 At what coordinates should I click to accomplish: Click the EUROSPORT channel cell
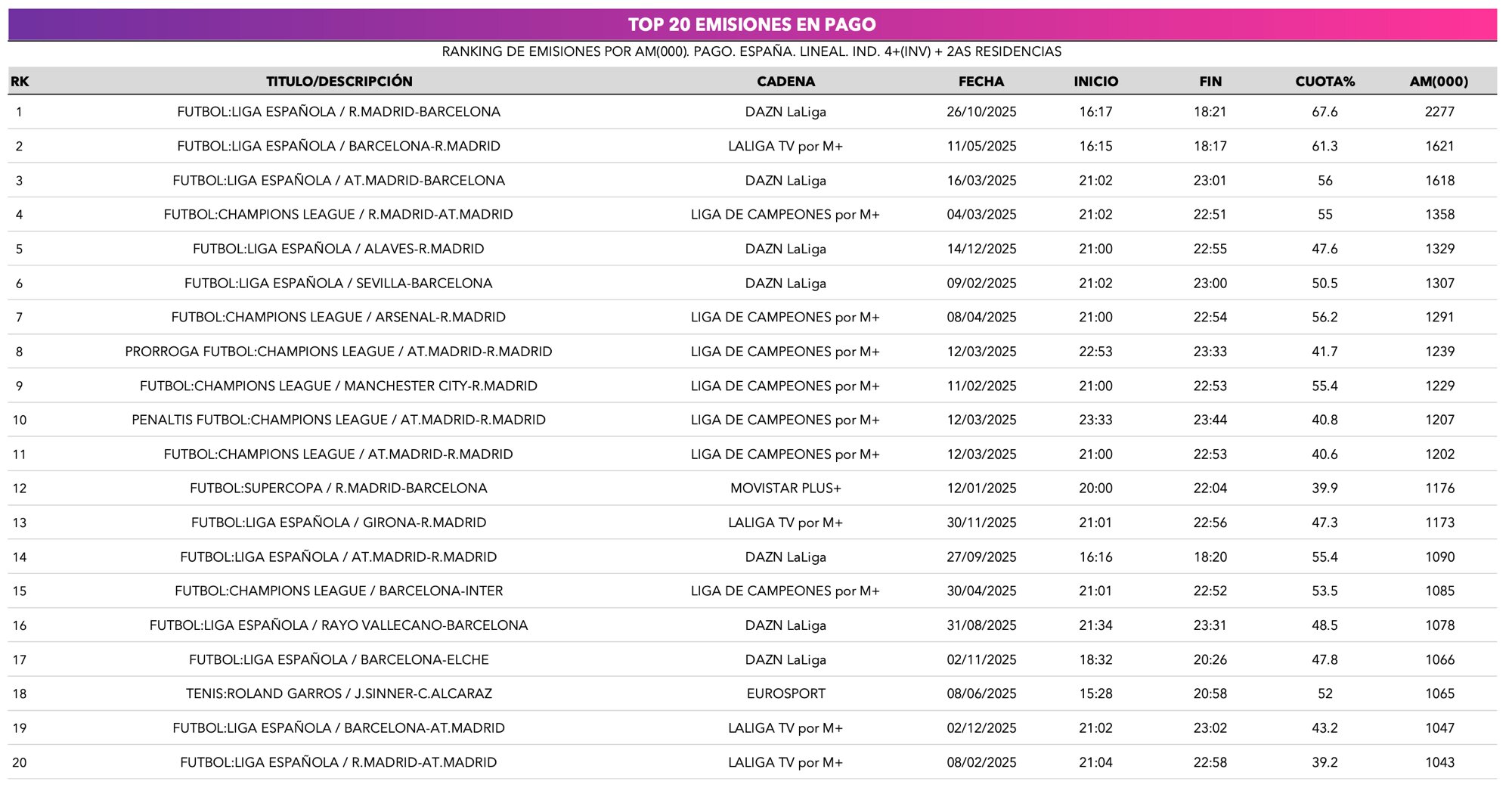(x=786, y=693)
